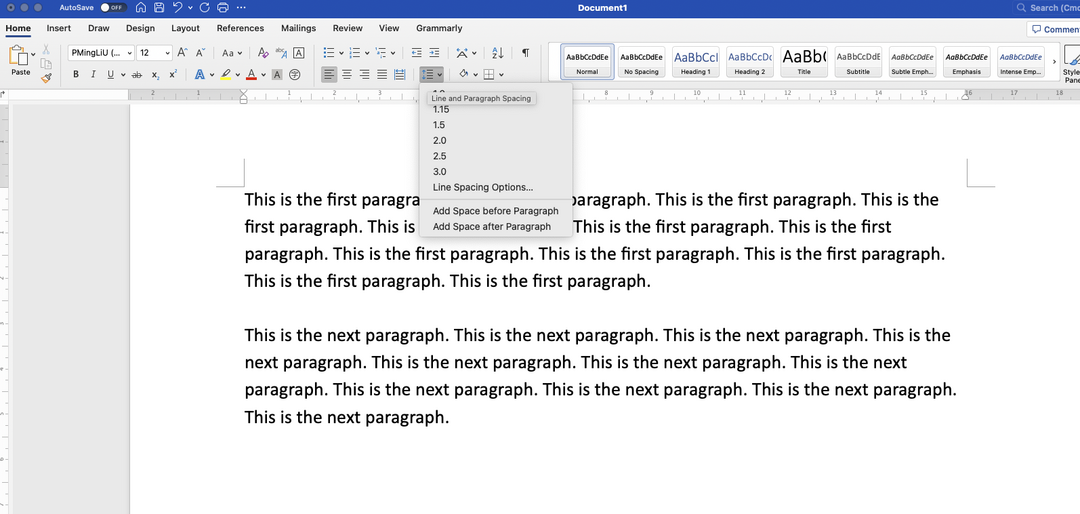Select Line Spacing Options… entry
Viewport: 1080px width, 514px height.
482,187
